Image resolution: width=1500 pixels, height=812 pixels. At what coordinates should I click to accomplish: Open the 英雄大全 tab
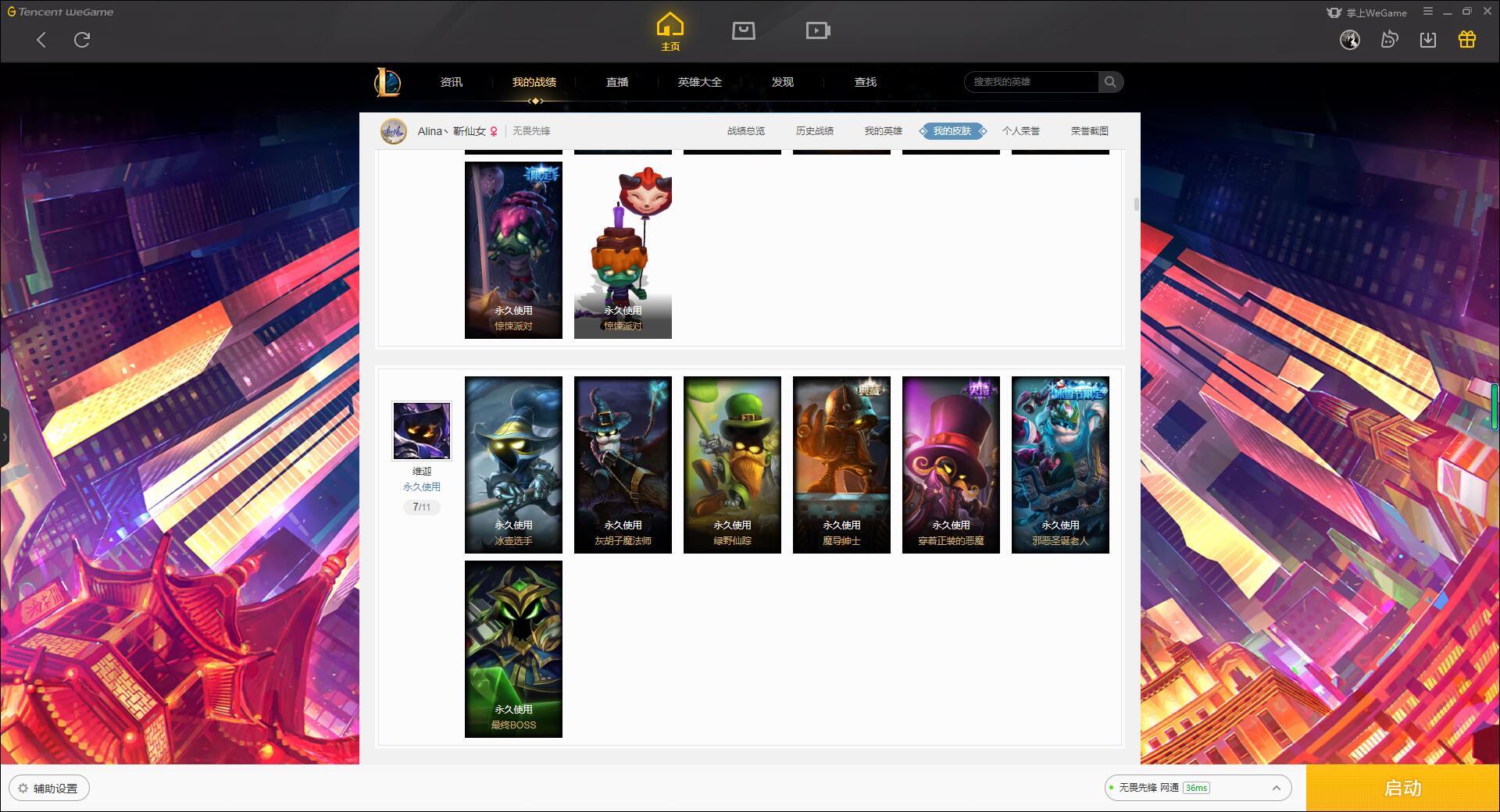click(x=700, y=82)
